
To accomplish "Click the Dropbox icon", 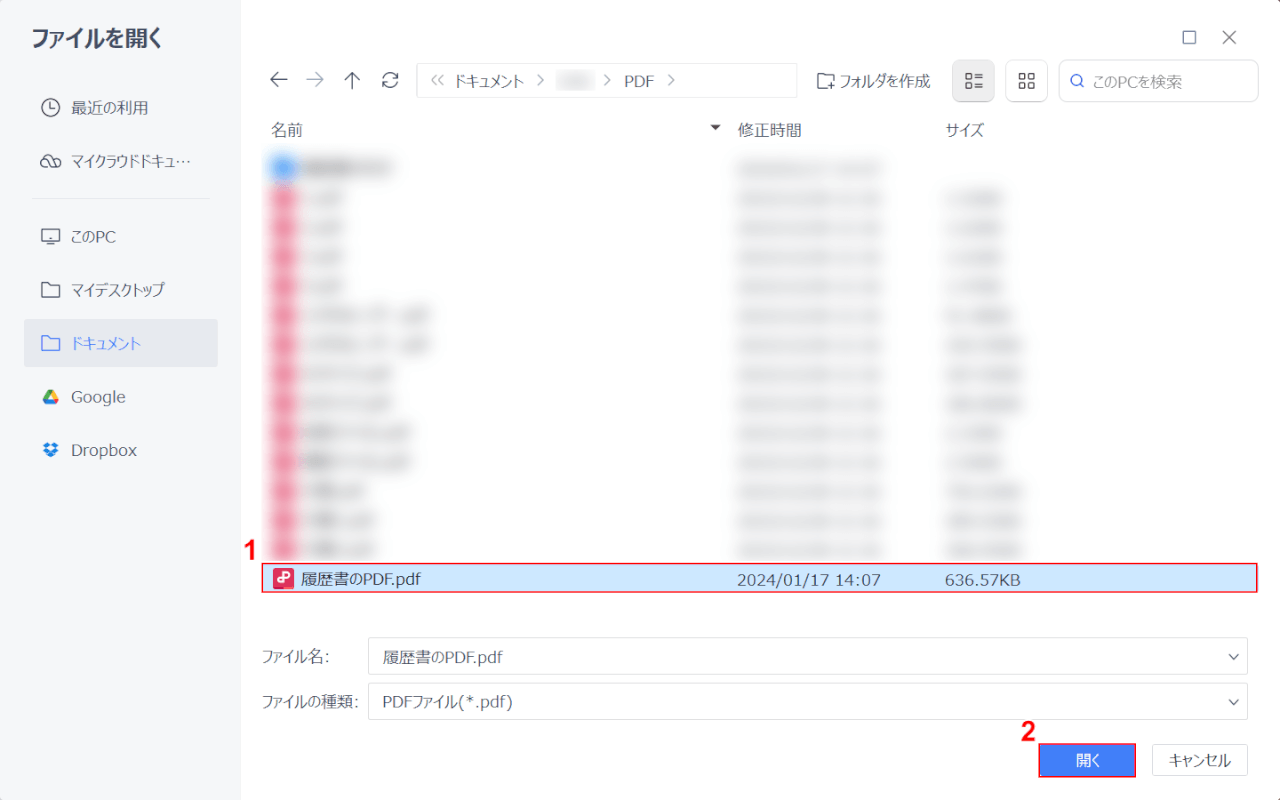I will [x=50, y=450].
